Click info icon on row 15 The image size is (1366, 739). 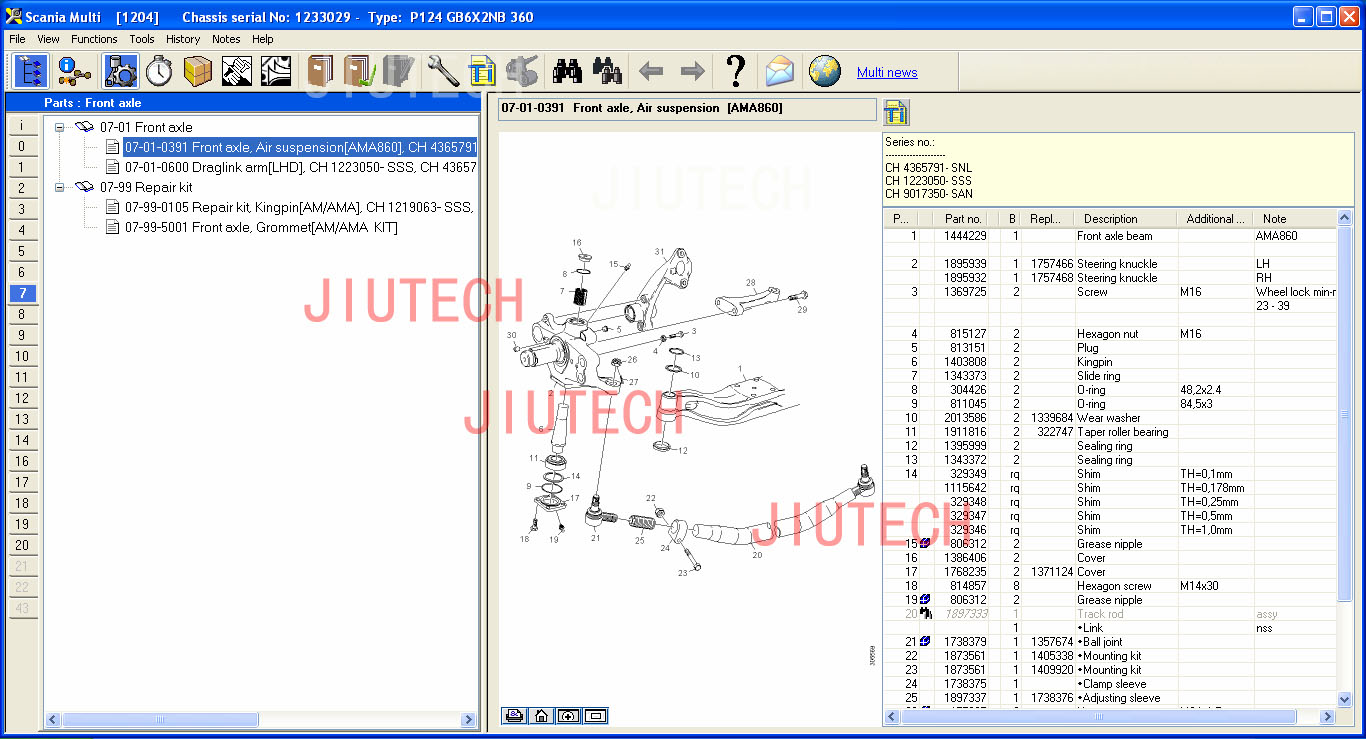click(925, 544)
